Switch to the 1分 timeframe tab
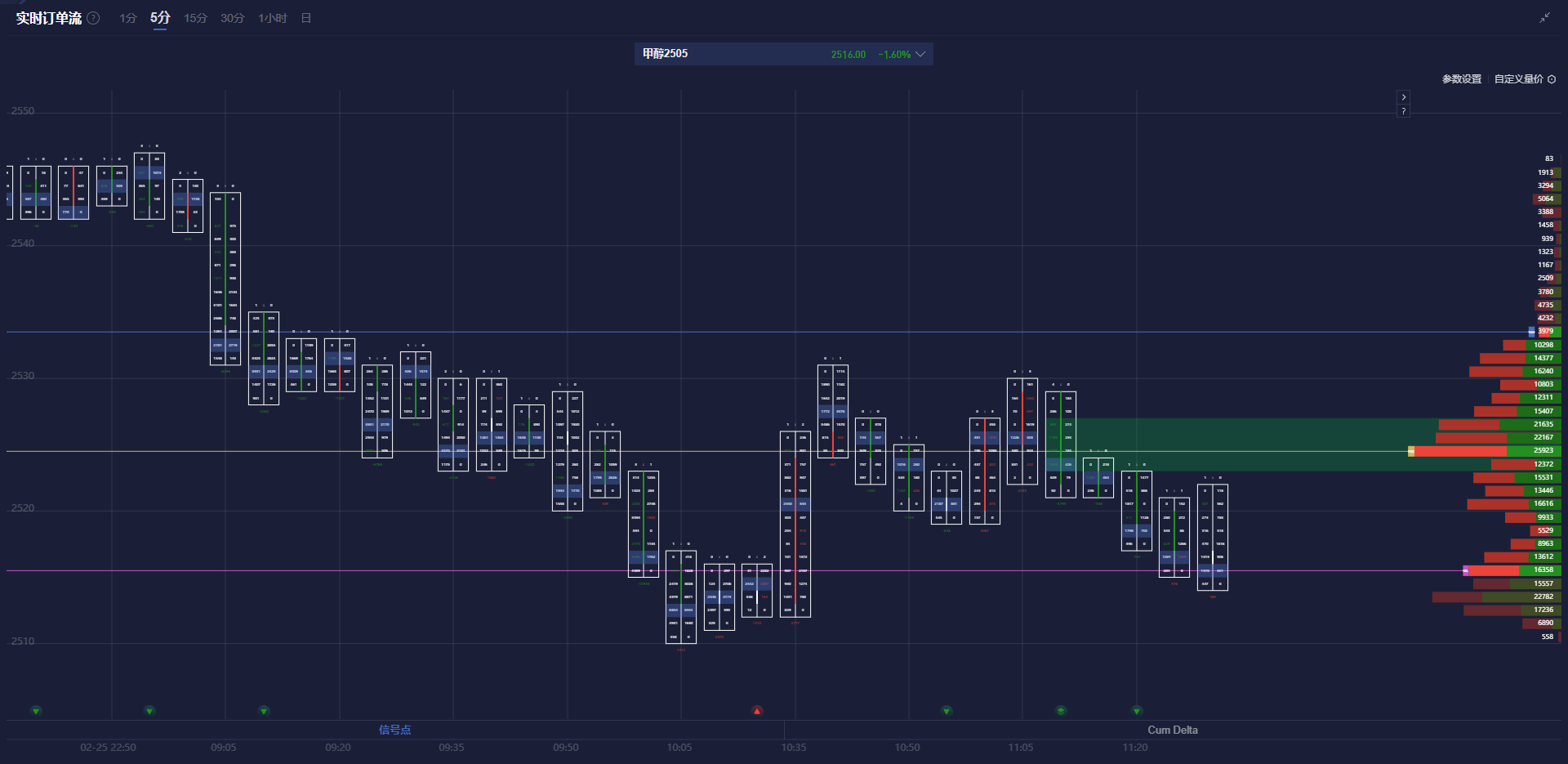The height and width of the screenshot is (764, 1568). [127, 18]
